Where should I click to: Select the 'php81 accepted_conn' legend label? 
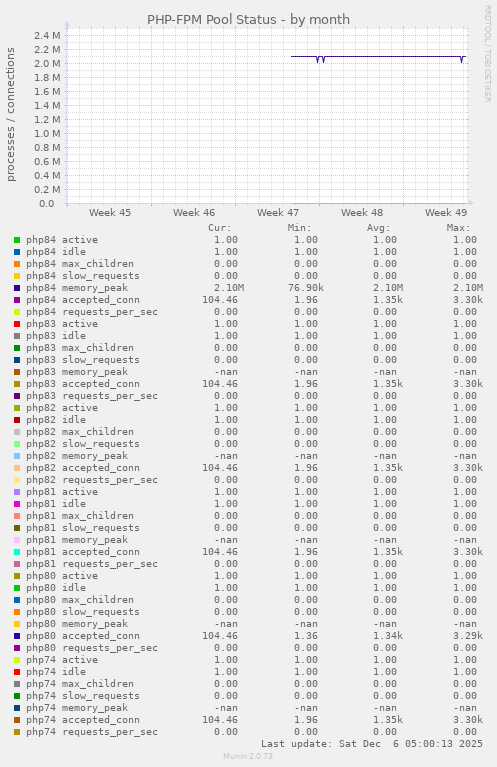pyautogui.click(x=83, y=552)
